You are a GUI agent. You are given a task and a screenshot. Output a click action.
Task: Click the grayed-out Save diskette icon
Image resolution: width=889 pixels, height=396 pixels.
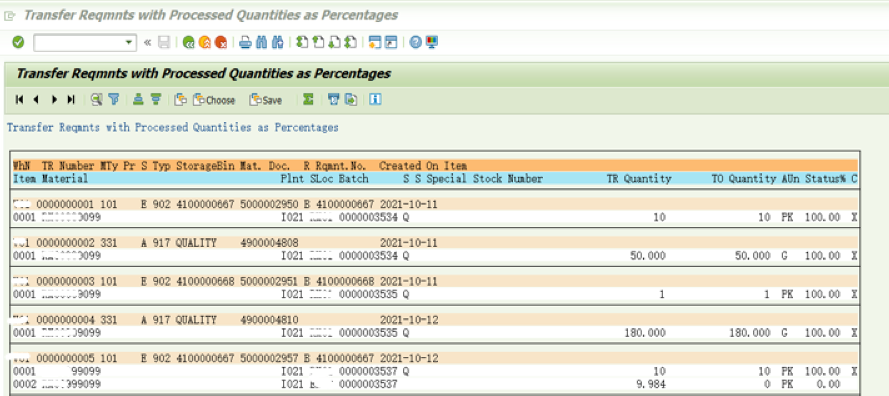coord(164,43)
